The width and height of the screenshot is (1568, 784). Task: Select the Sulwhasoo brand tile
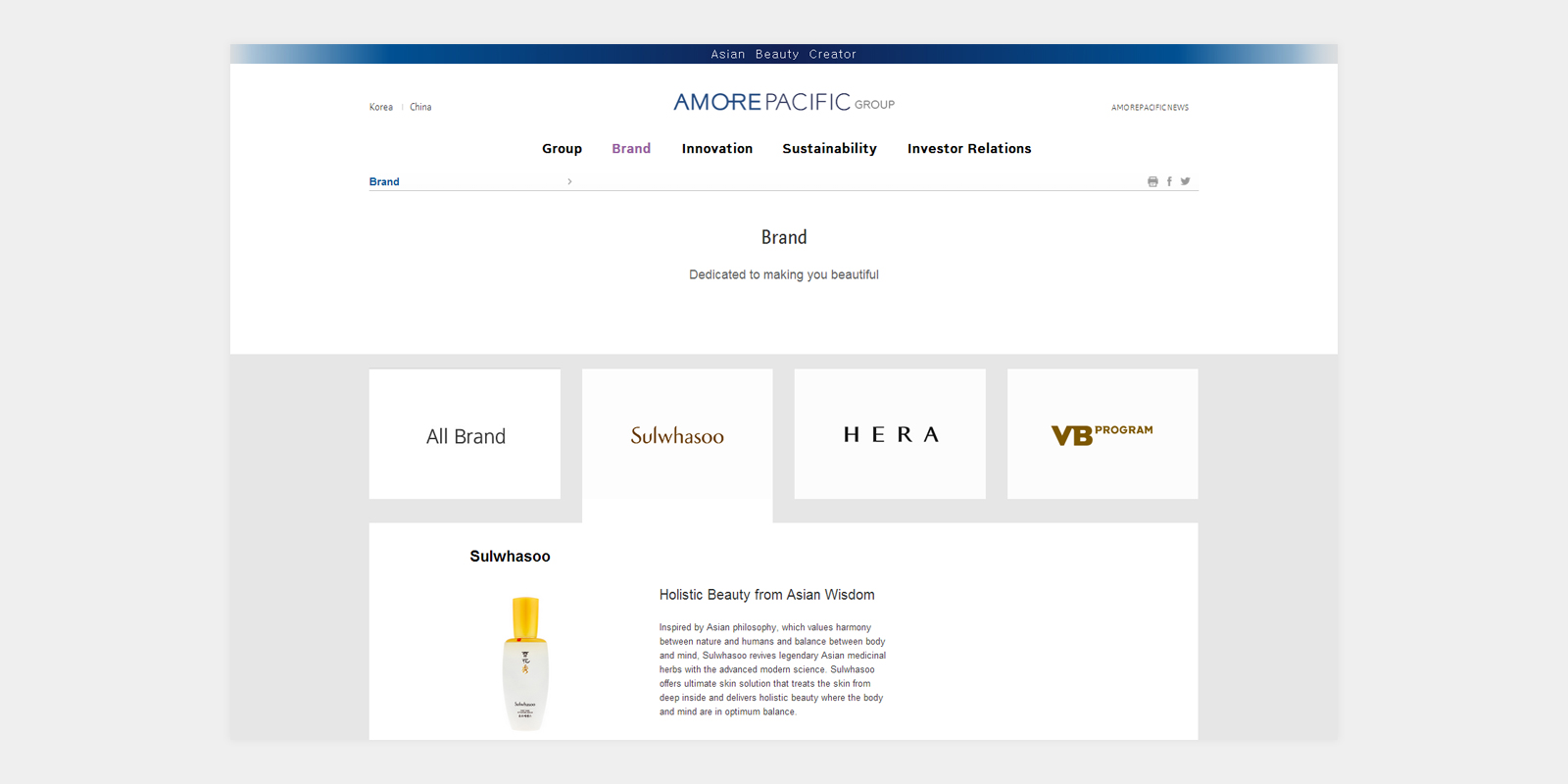pyautogui.click(x=677, y=434)
